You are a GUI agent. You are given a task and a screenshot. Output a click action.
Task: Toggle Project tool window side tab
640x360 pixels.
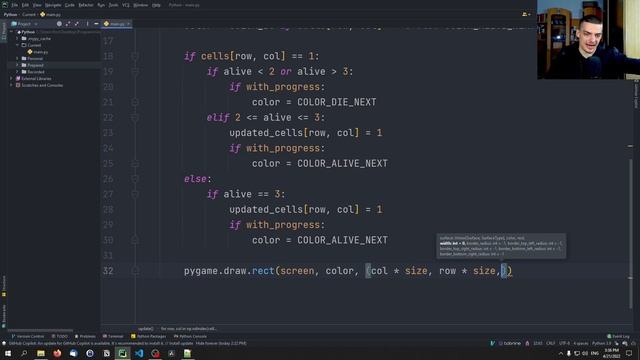4,32
